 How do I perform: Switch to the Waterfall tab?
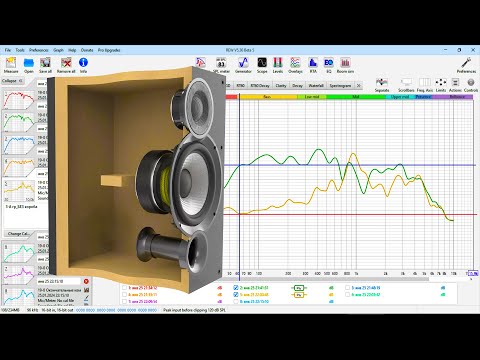[316, 86]
